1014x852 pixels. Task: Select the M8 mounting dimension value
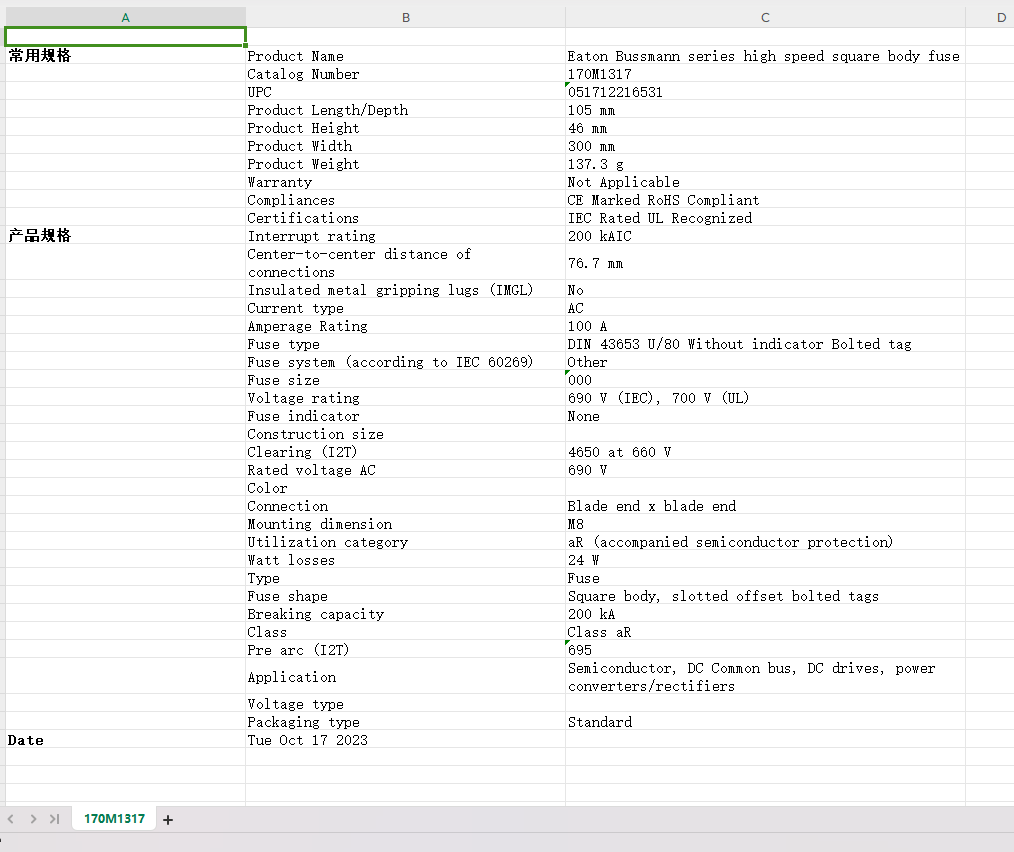pos(765,524)
